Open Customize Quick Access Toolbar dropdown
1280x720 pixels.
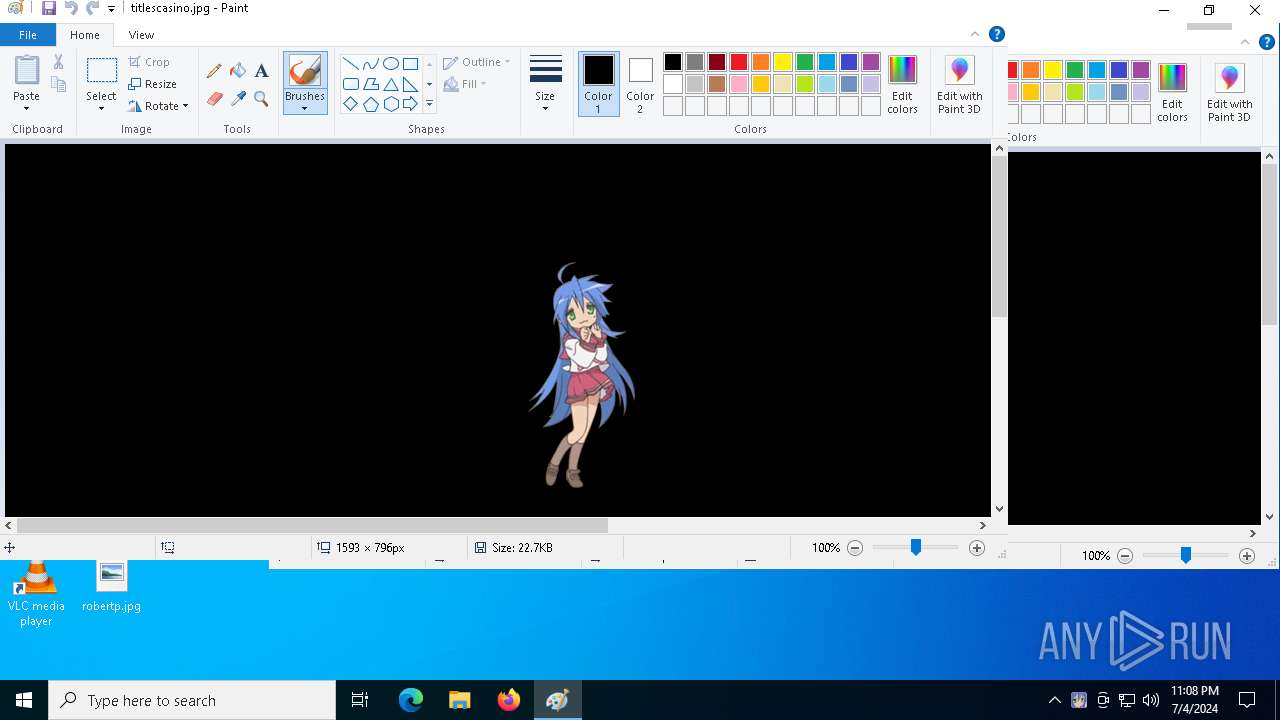click(x=112, y=9)
